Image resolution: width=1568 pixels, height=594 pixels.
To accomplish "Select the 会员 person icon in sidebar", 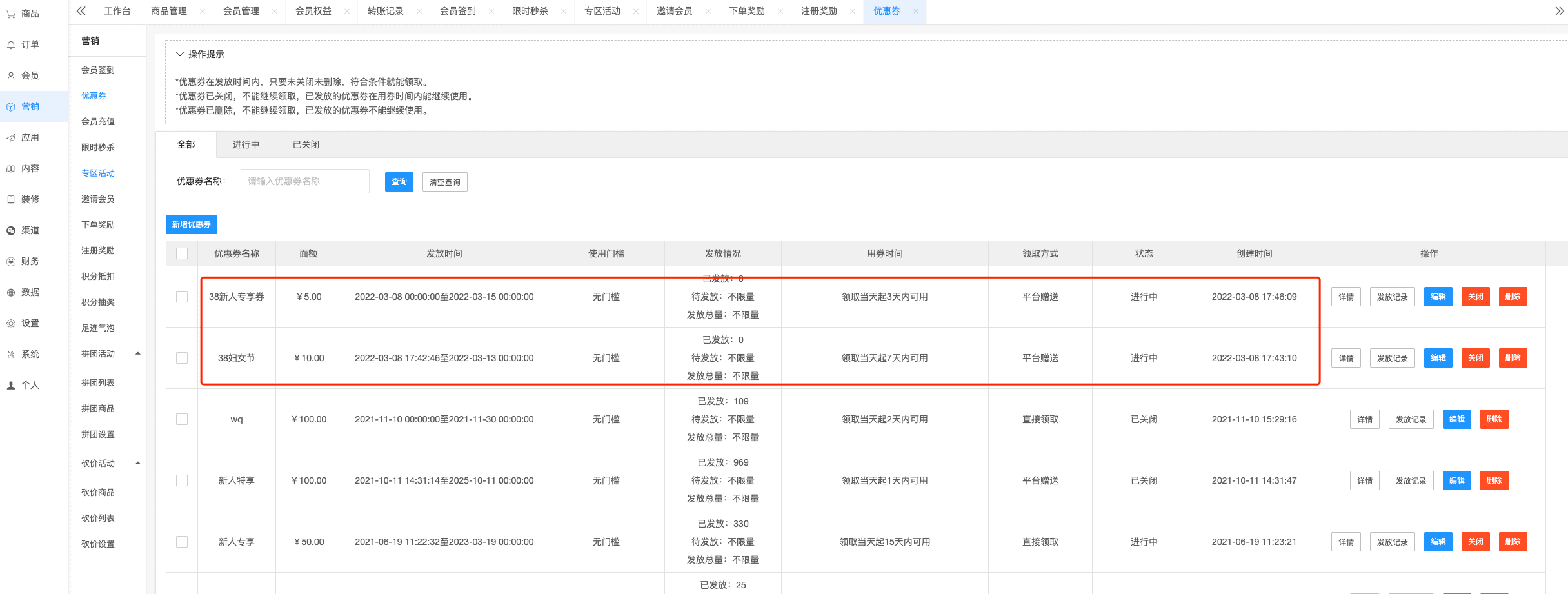I will pyautogui.click(x=11, y=75).
